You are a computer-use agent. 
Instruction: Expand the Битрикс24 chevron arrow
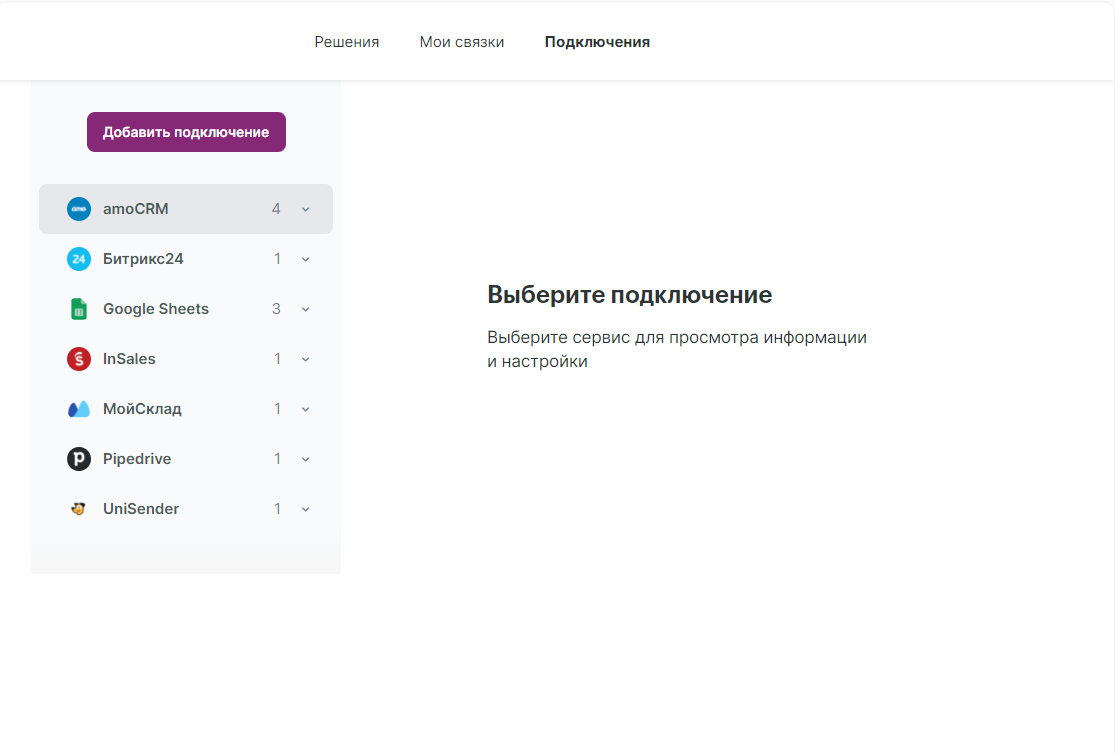(306, 259)
